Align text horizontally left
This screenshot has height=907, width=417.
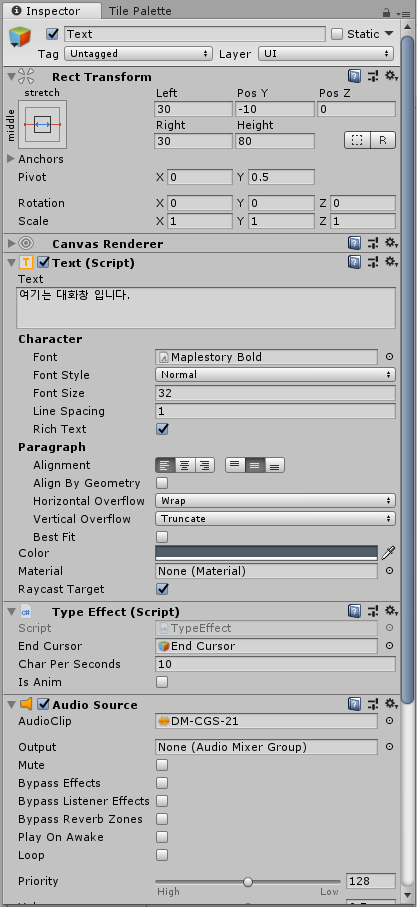point(166,465)
